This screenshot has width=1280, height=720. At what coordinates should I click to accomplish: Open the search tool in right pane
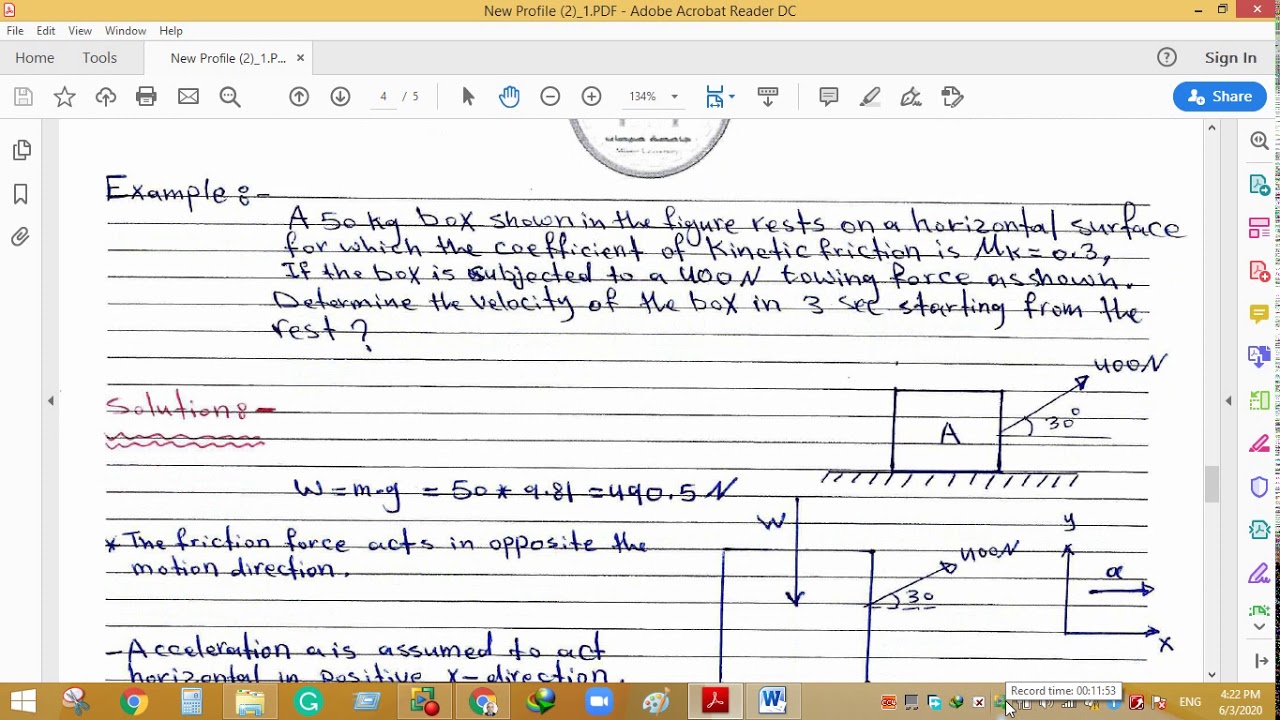coord(1259,141)
